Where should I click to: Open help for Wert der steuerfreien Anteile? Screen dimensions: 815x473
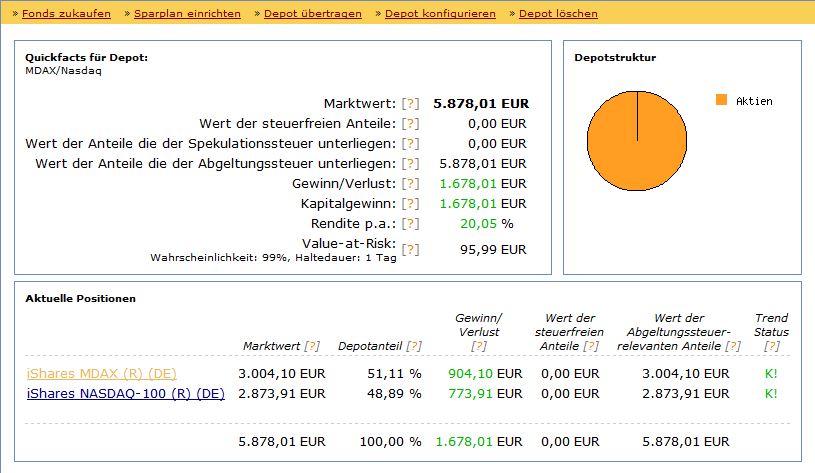point(410,124)
